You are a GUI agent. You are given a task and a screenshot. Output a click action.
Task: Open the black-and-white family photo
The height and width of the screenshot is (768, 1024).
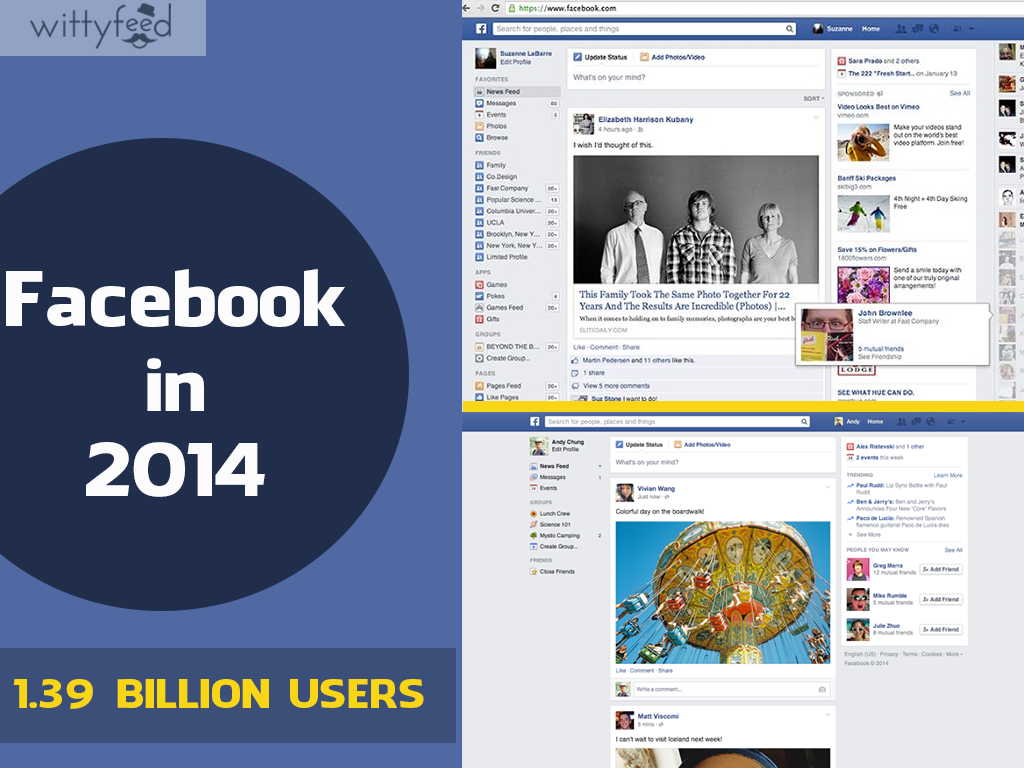tap(696, 219)
